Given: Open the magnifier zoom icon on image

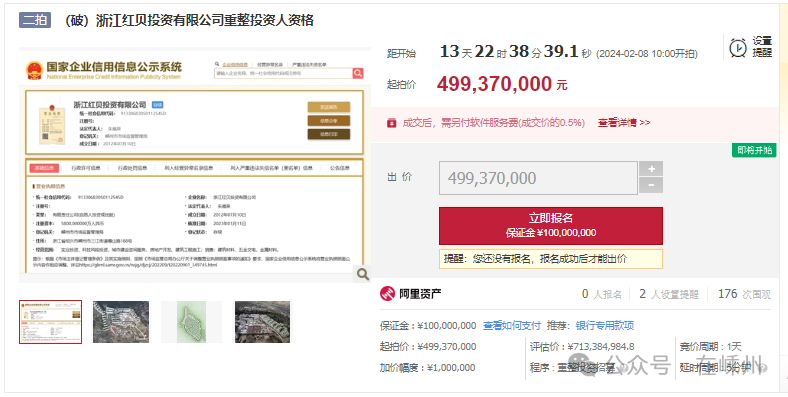Looking at the screenshot, I should tap(362, 274).
